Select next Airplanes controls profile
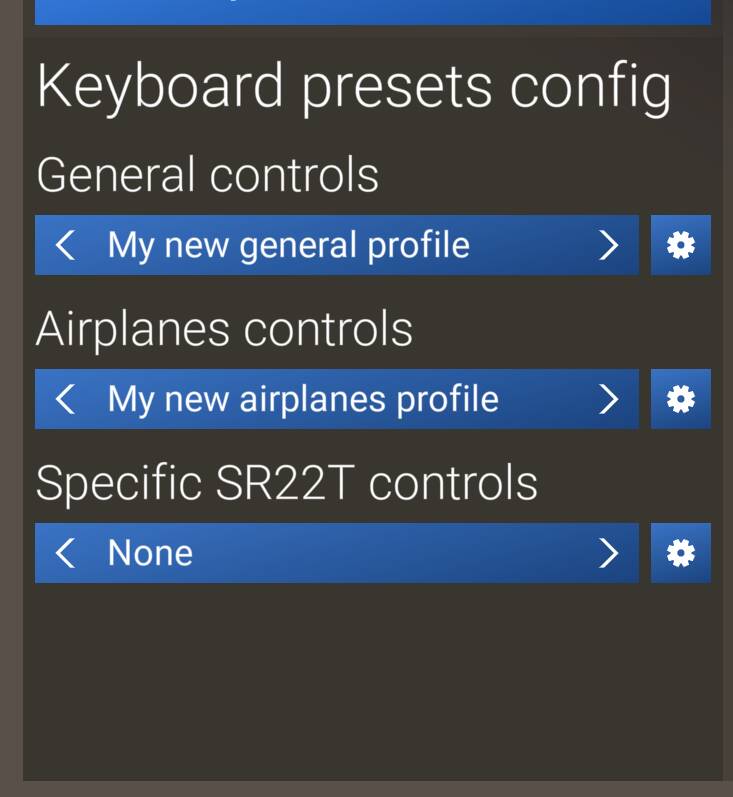This screenshot has width=733, height=797. (x=608, y=399)
